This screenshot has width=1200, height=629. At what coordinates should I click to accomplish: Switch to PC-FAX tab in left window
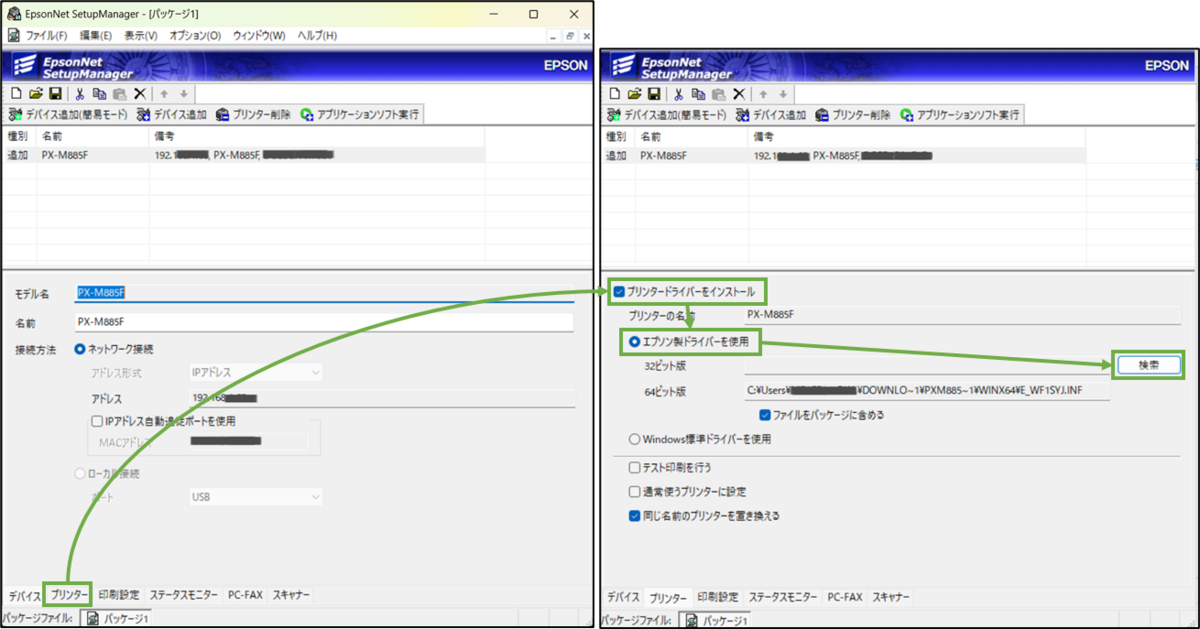pos(245,595)
